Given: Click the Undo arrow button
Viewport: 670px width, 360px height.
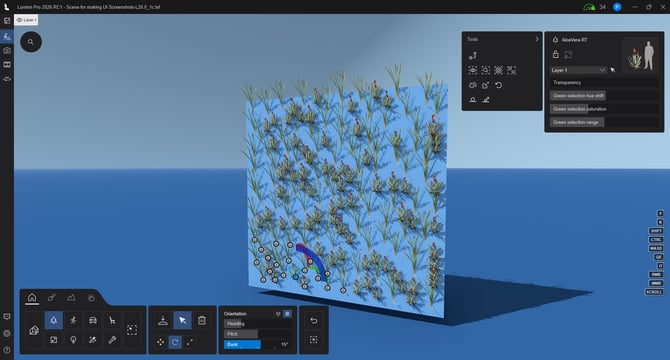Looking at the screenshot, I should point(314,320).
